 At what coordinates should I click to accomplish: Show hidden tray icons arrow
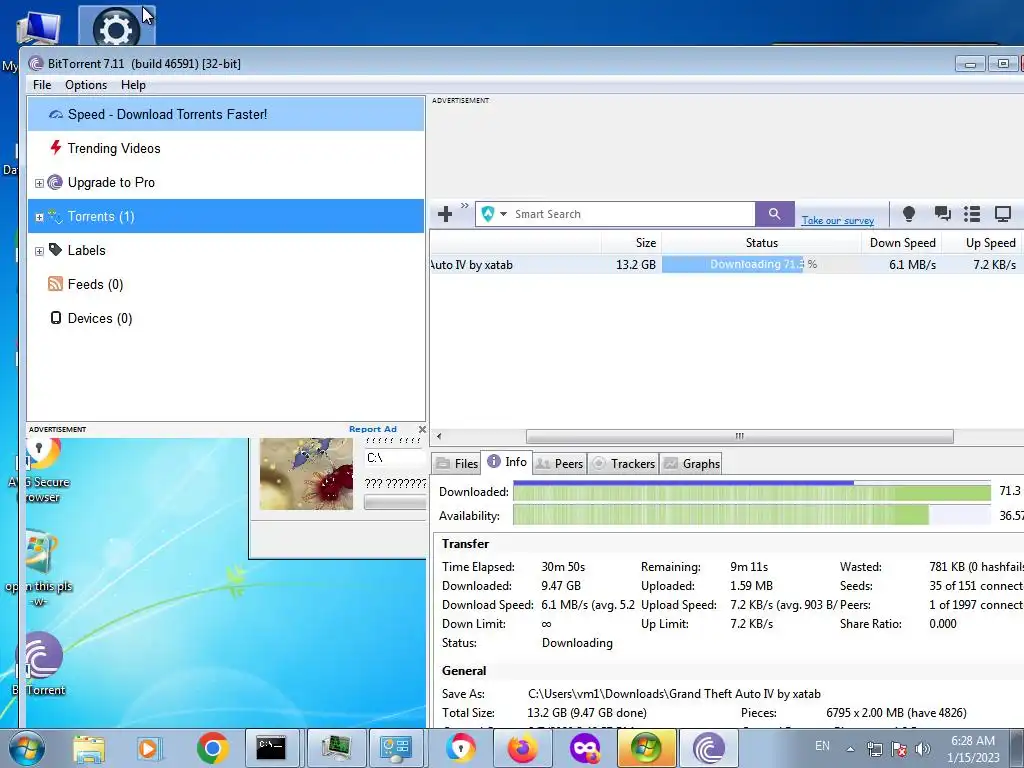tap(850, 749)
